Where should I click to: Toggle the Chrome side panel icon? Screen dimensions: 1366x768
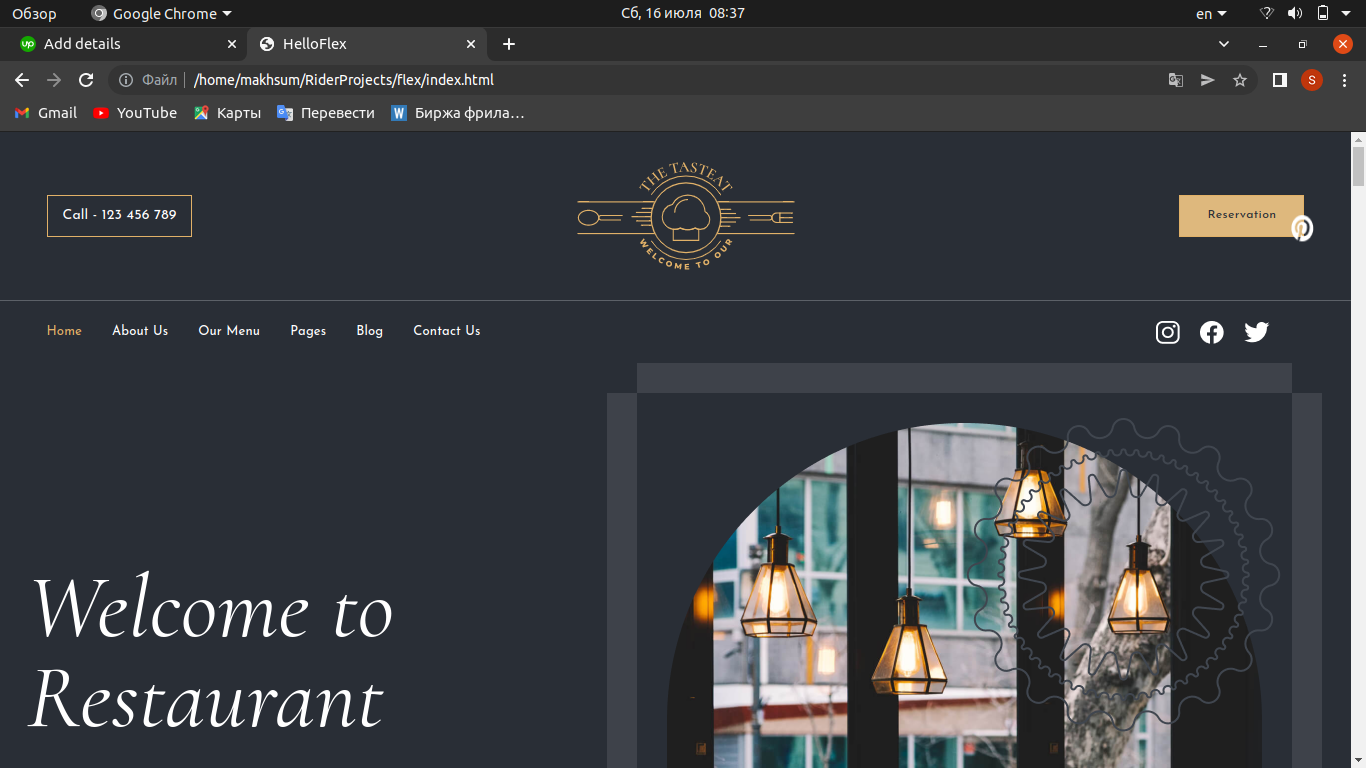click(x=1279, y=80)
